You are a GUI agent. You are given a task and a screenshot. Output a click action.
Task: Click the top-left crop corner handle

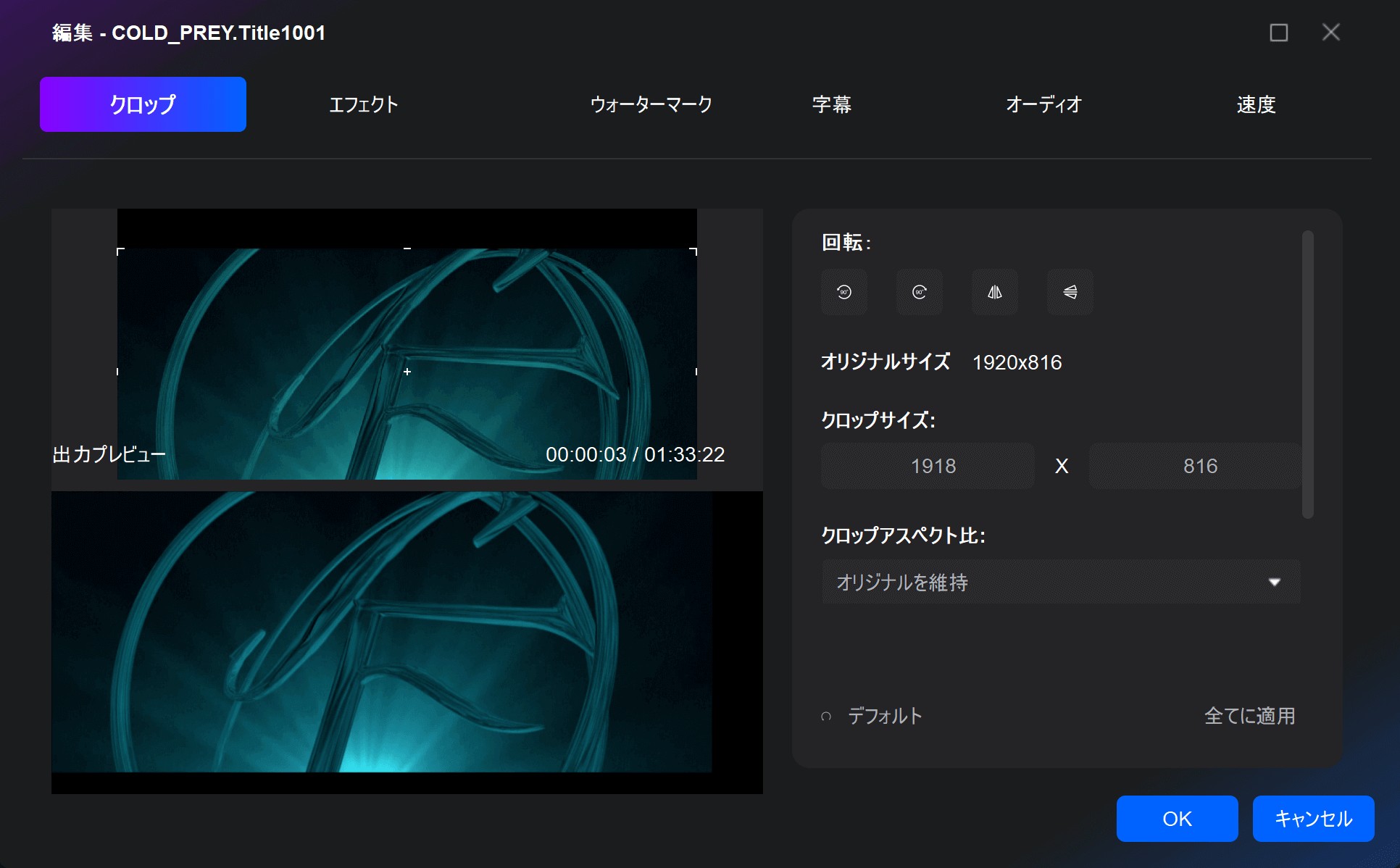click(x=120, y=251)
